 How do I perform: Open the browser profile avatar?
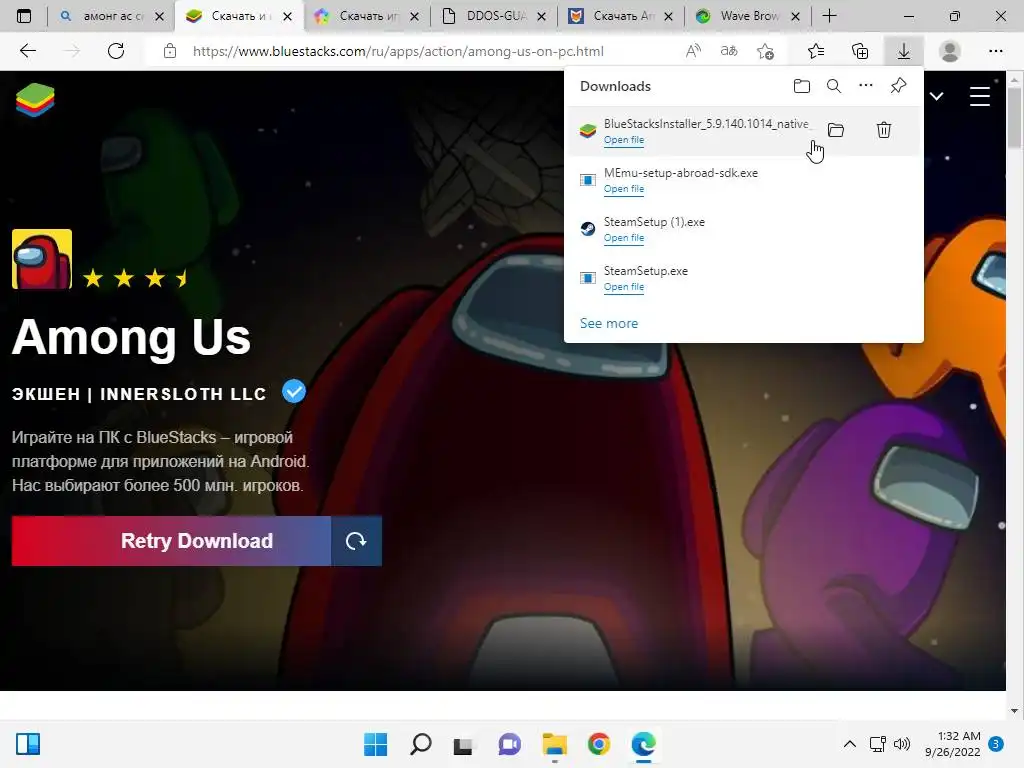coord(950,51)
